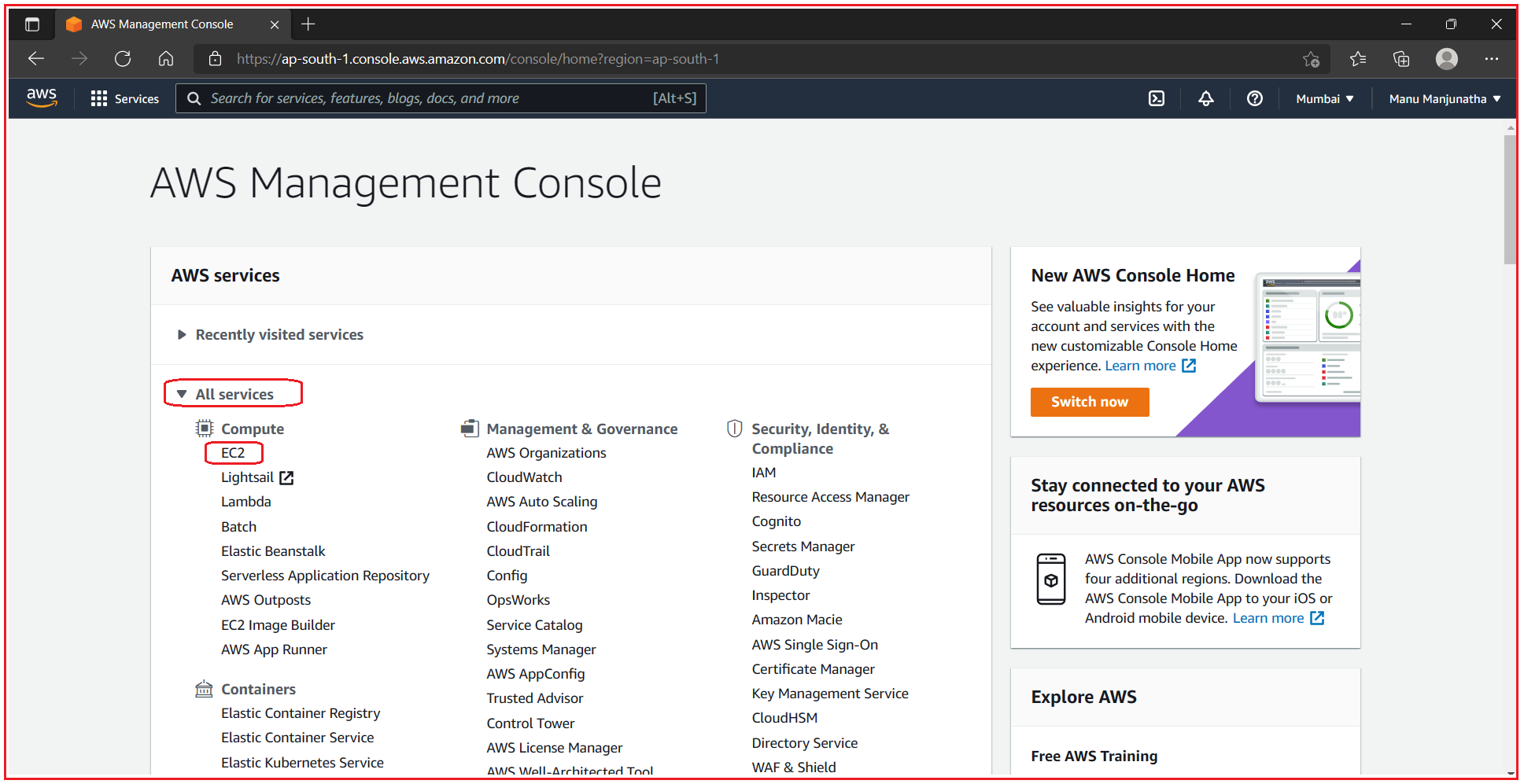
Task: Click the AWS logo home icon
Action: tap(42, 98)
